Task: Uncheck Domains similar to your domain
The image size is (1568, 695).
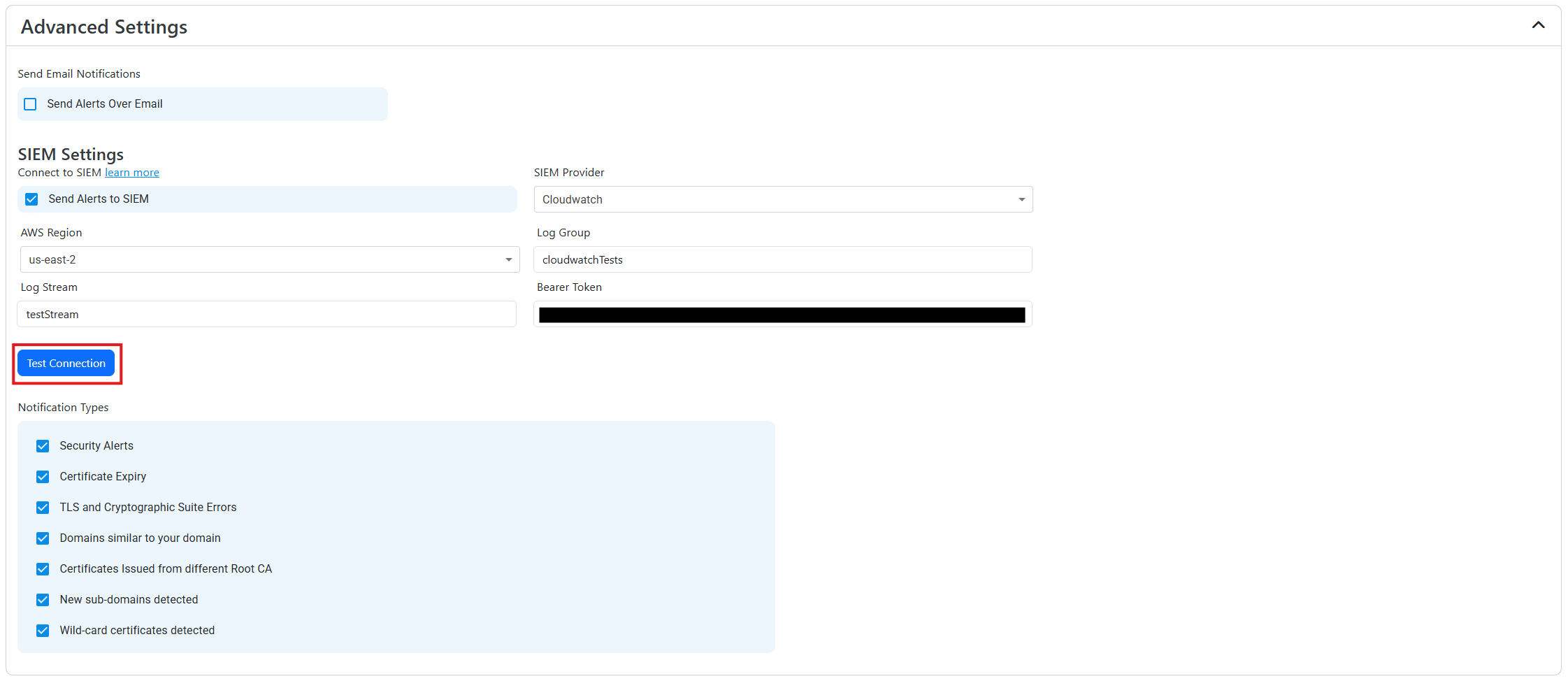Action: [x=43, y=538]
